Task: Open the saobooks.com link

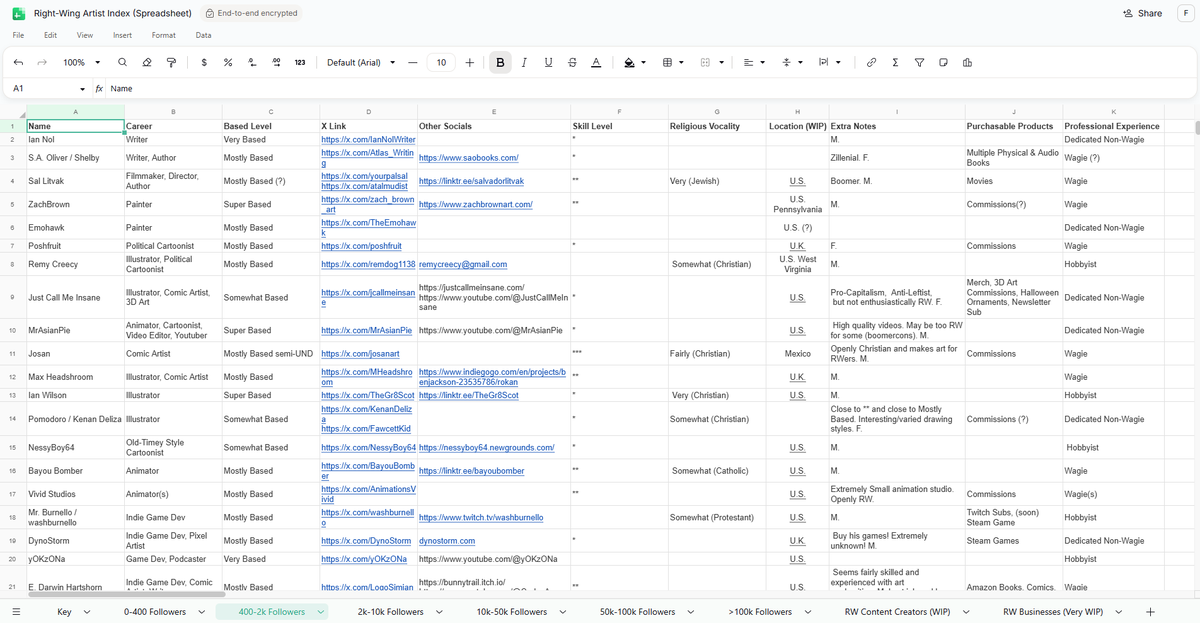Action: tap(468, 158)
